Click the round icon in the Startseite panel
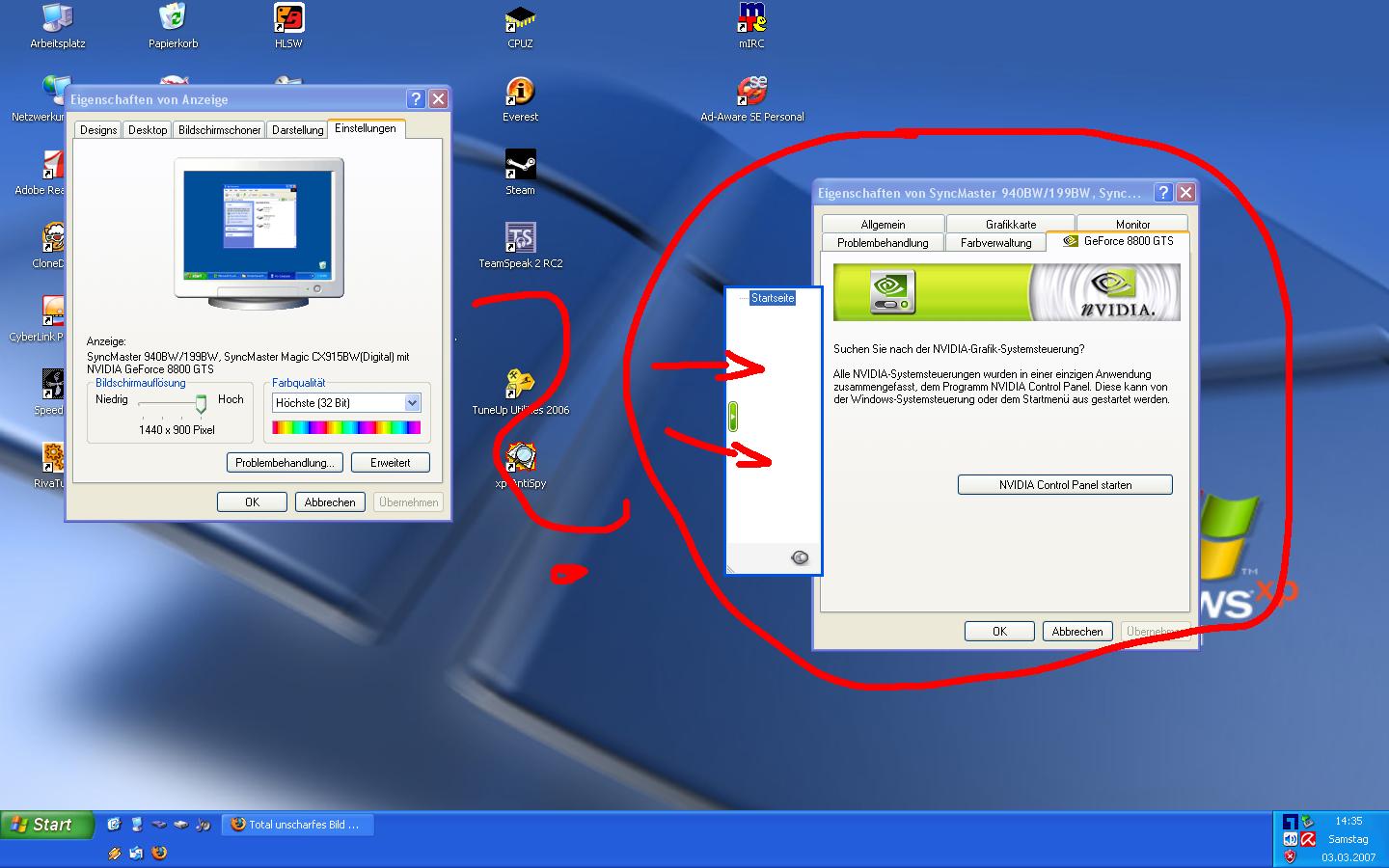1389x868 pixels. pyautogui.click(x=800, y=557)
